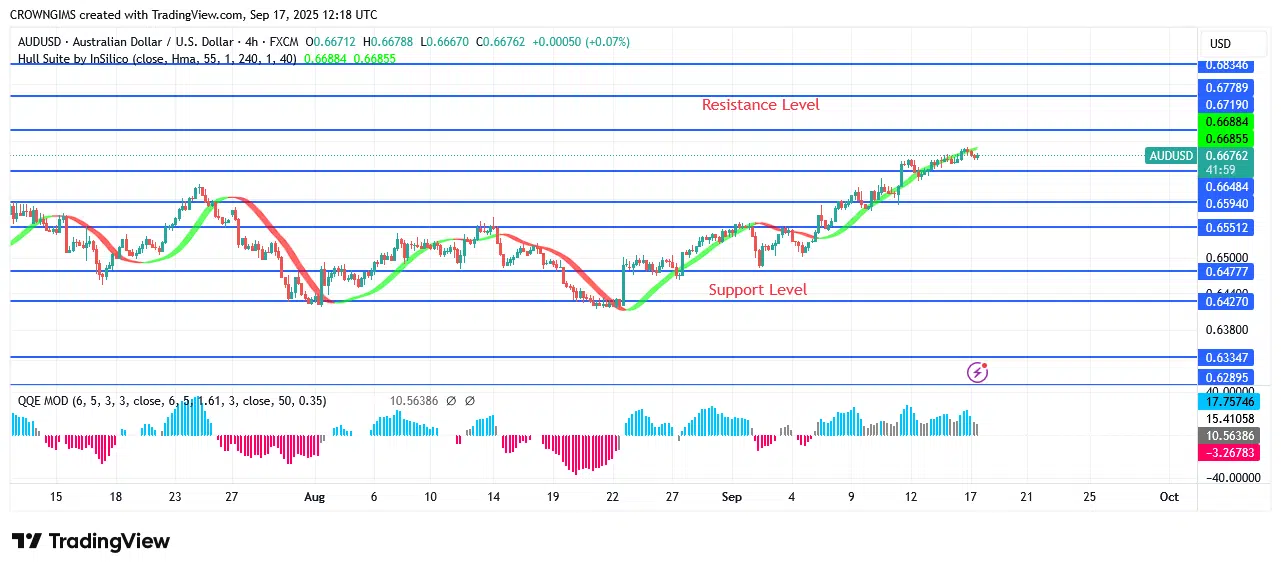
Task: Click the green 0.66884 Hull value label
Action: tap(1228, 122)
